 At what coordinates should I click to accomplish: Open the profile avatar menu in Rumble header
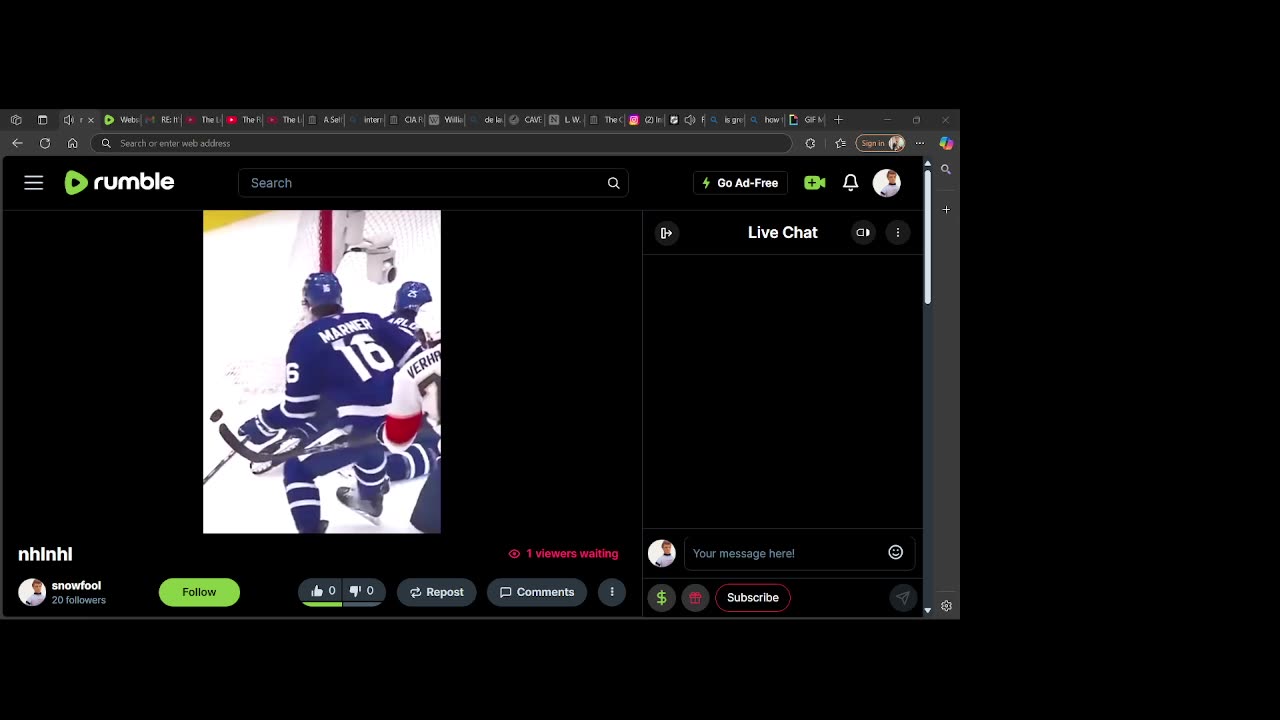point(887,183)
